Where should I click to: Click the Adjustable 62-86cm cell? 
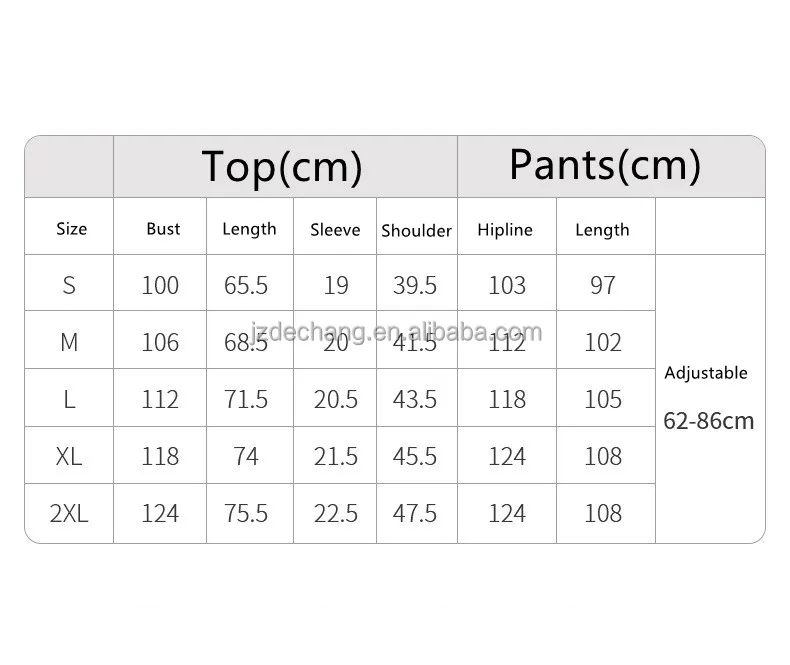(710, 399)
